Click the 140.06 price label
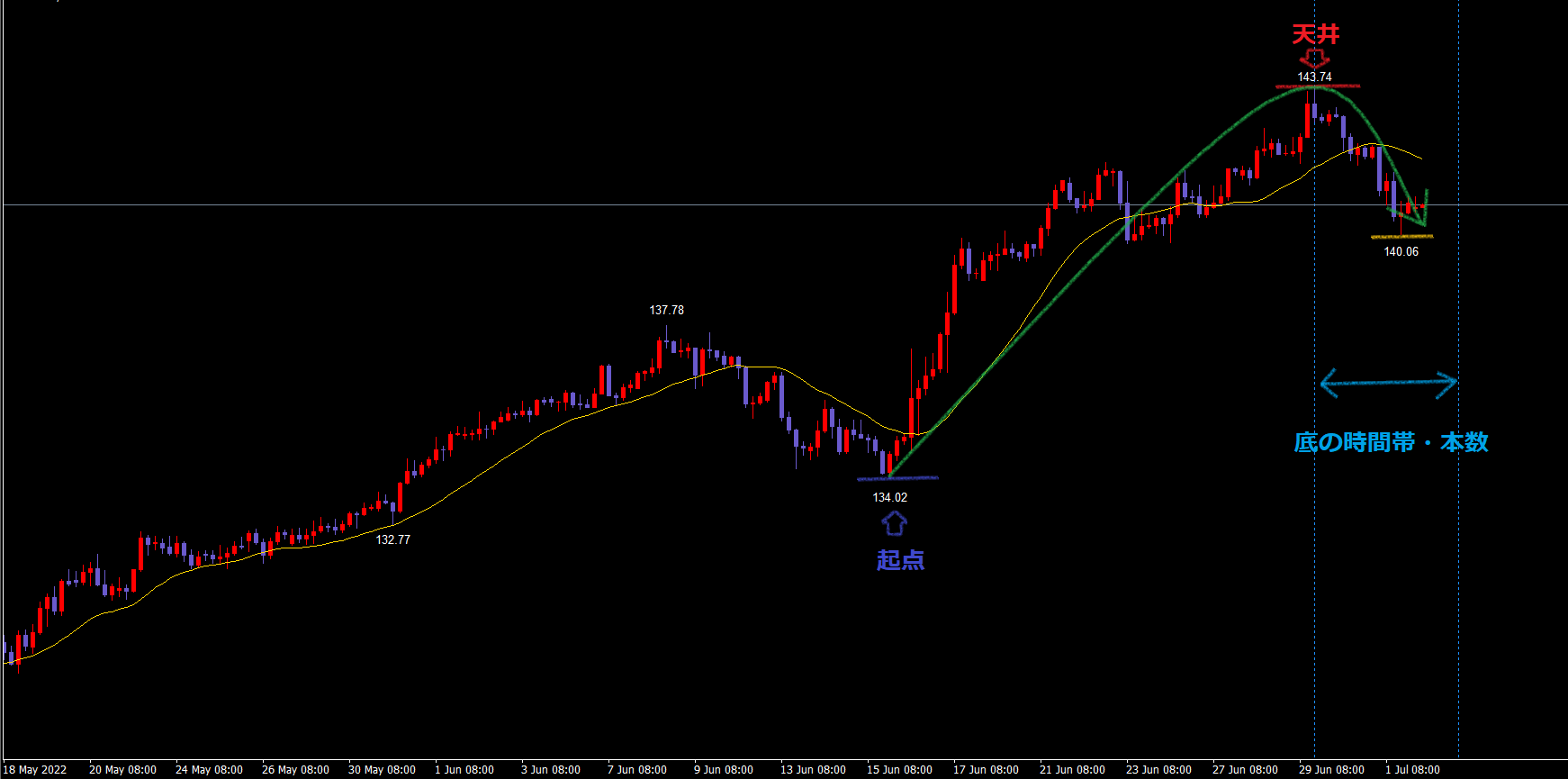This screenshot has width=1568, height=779. tap(1401, 252)
